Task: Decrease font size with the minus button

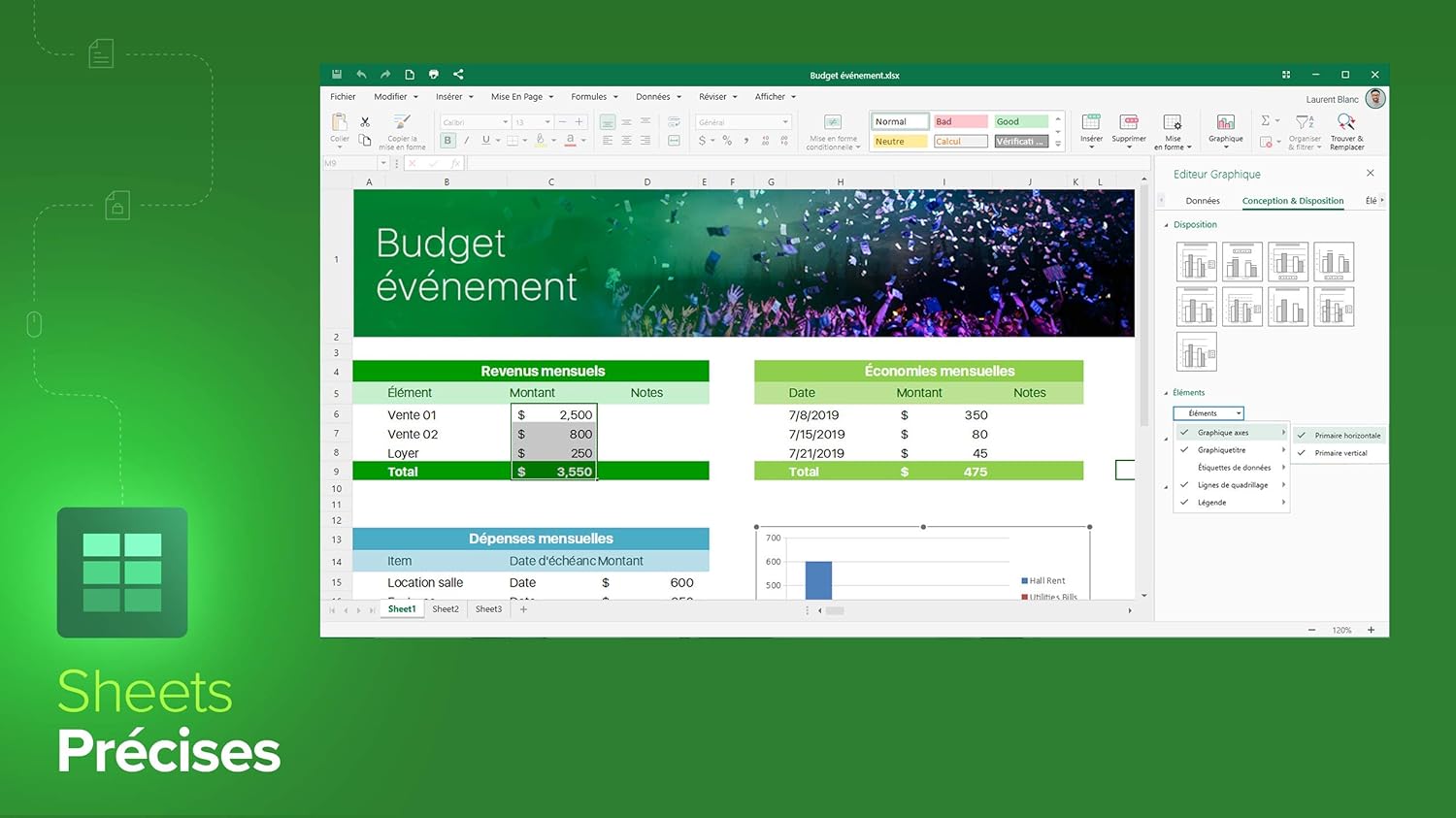Action: pos(562,121)
